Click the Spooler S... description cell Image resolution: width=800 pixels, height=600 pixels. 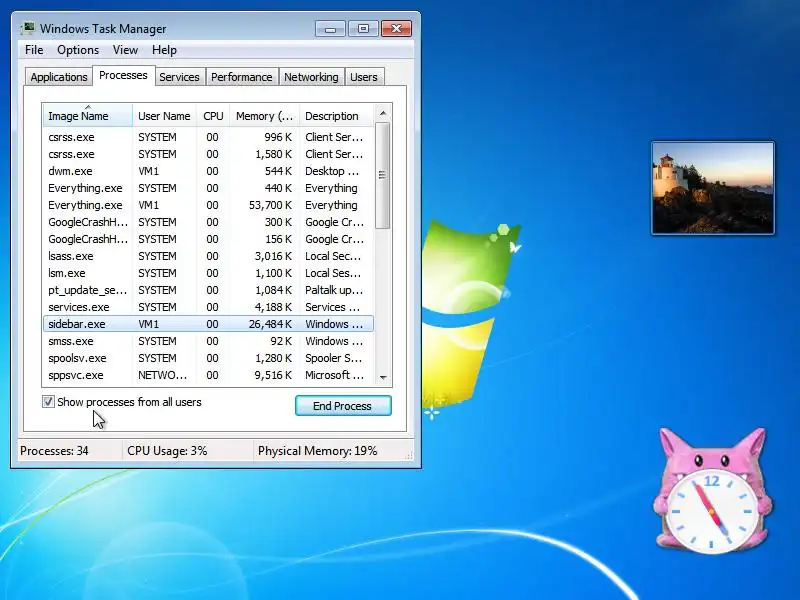click(x=334, y=358)
